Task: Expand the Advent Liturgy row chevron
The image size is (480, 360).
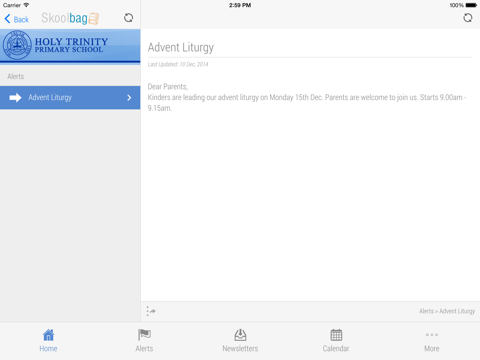Action: pyautogui.click(x=129, y=98)
